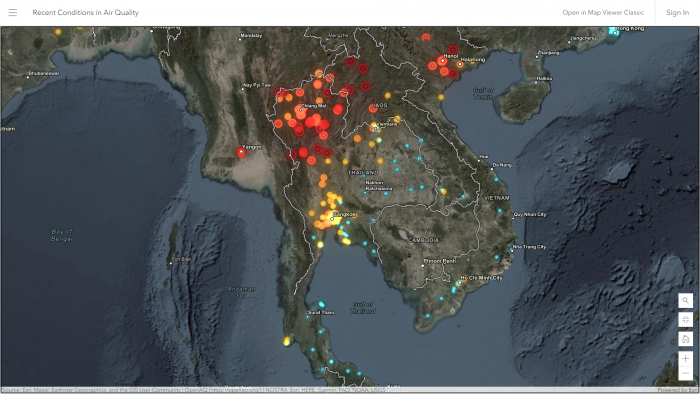Select the yellow marker near Surat Thani's west coast

[287, 342]
